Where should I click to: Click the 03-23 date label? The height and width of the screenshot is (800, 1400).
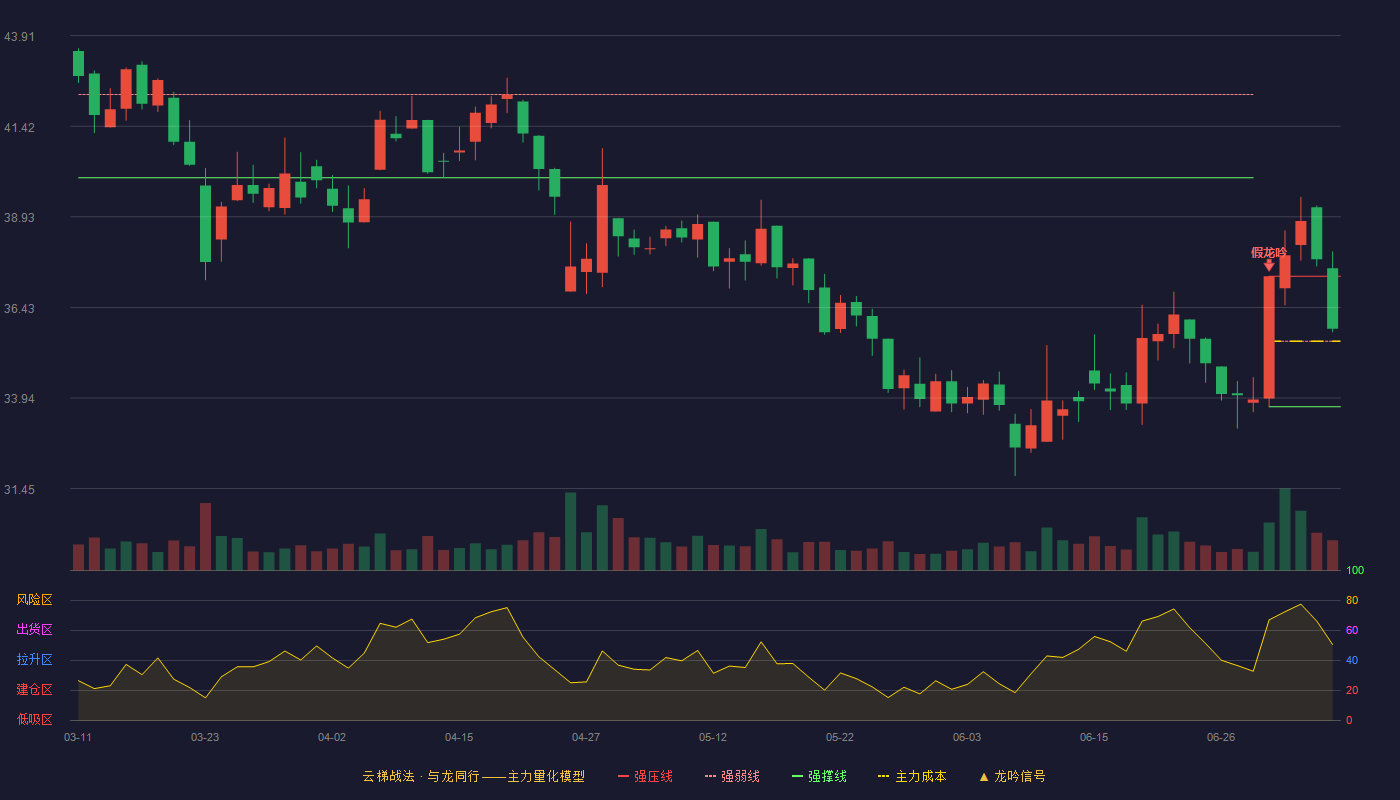click(x=205, y=737)
